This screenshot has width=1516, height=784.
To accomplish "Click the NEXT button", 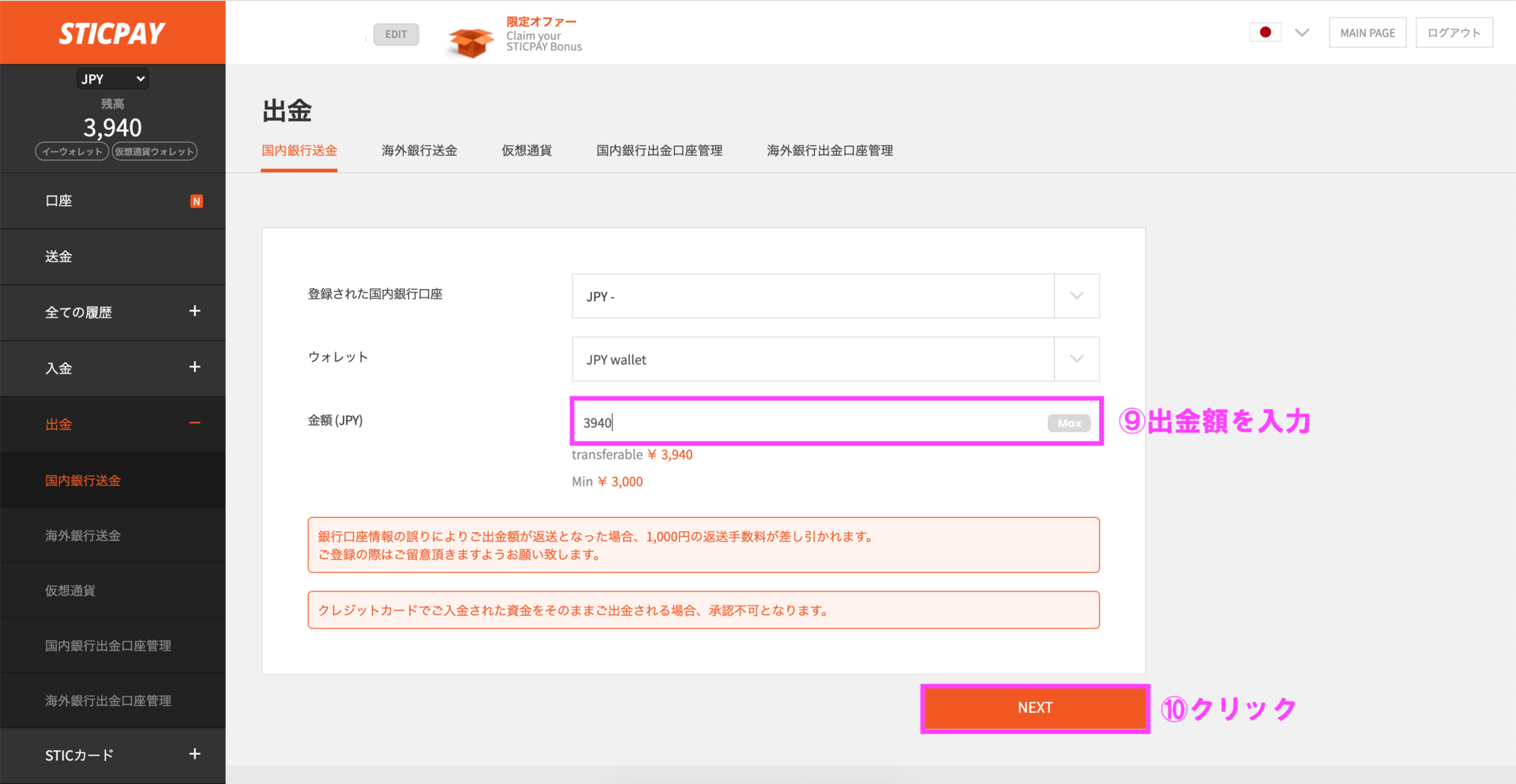I will (x=1035, y=708).
